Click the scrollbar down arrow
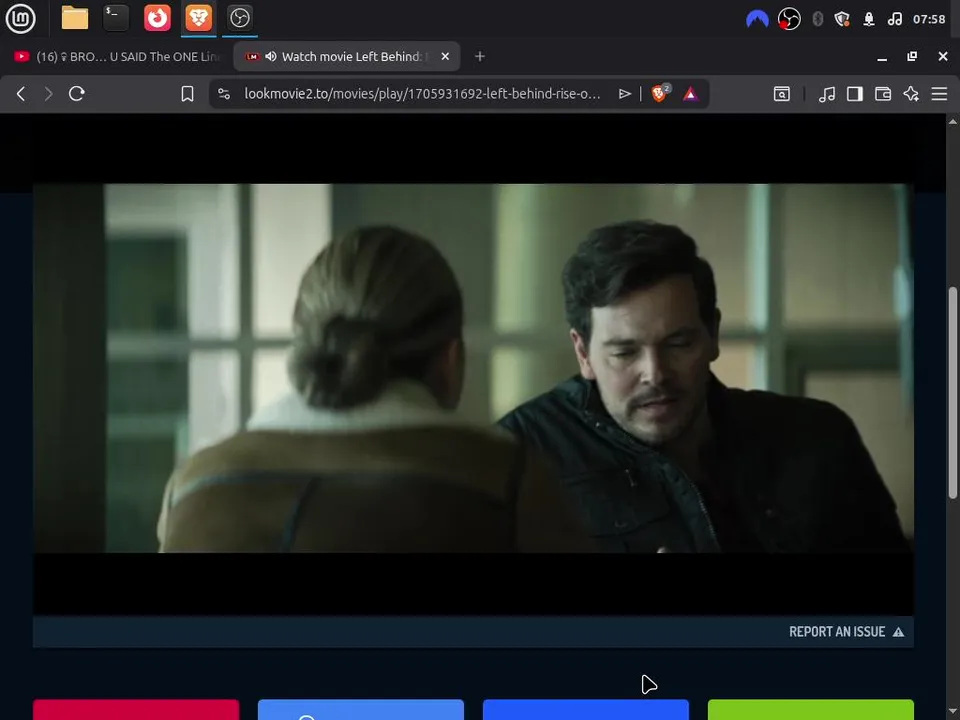Image resolution: width=960 pixels, height=720 pixels. [x=953, y=712]
